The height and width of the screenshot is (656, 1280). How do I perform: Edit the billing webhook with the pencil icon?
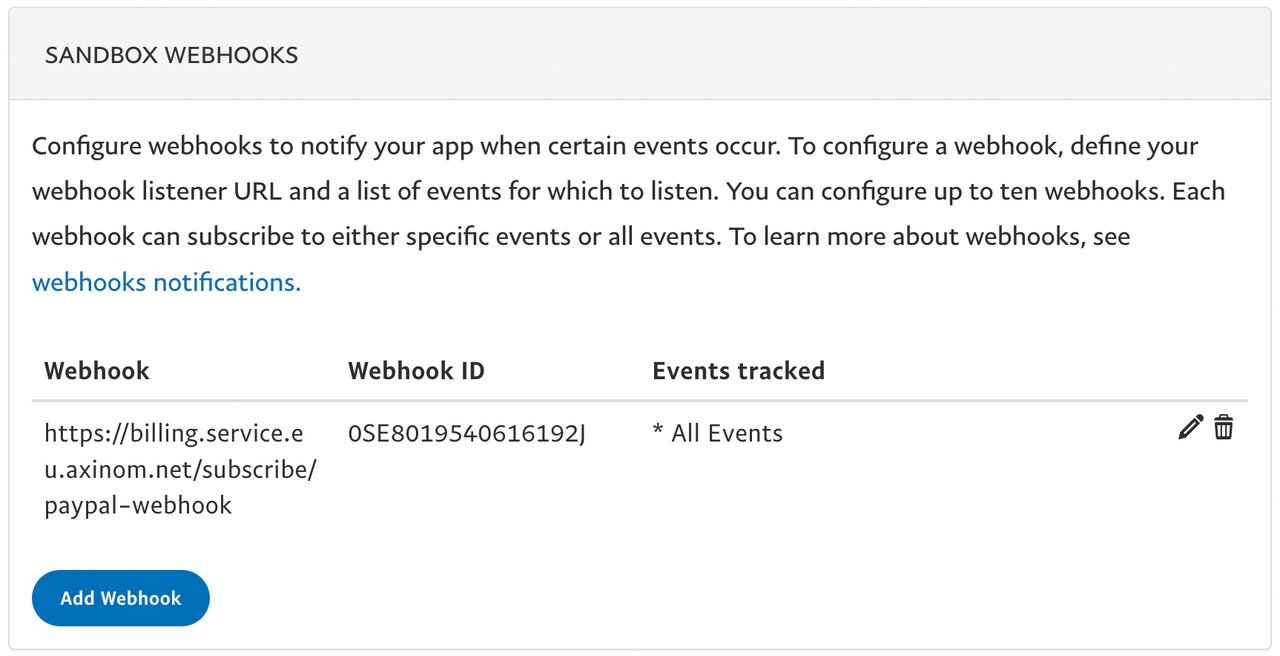click(1190, 428)
